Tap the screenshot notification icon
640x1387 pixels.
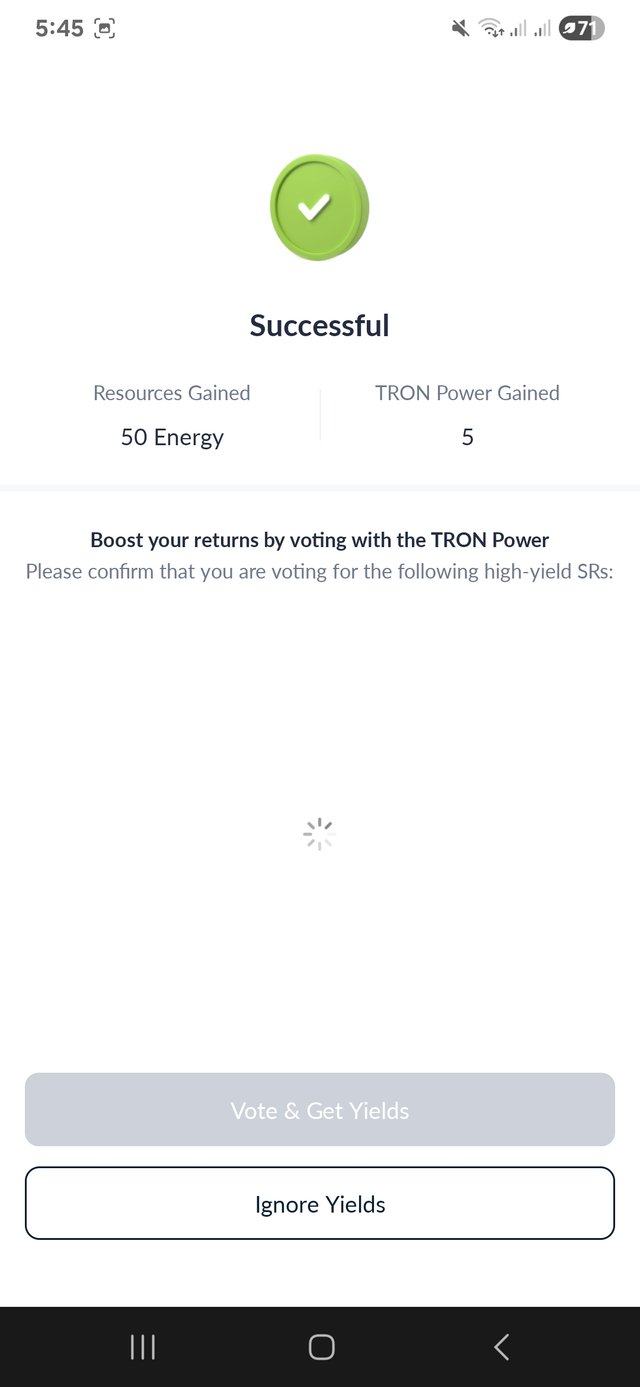coord(104,29)
